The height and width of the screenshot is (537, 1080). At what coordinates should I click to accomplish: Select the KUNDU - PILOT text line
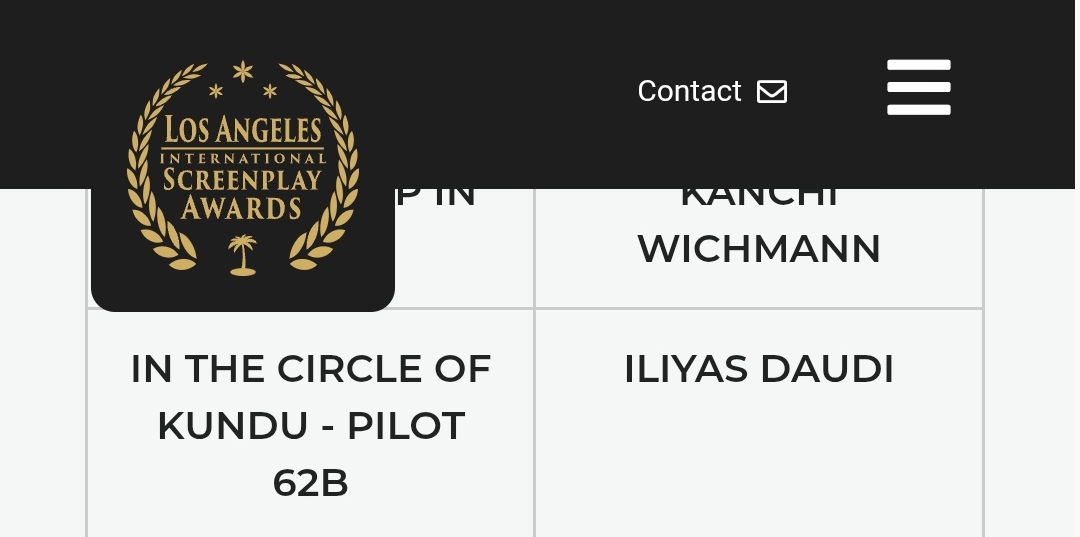[x=311, y=426]
